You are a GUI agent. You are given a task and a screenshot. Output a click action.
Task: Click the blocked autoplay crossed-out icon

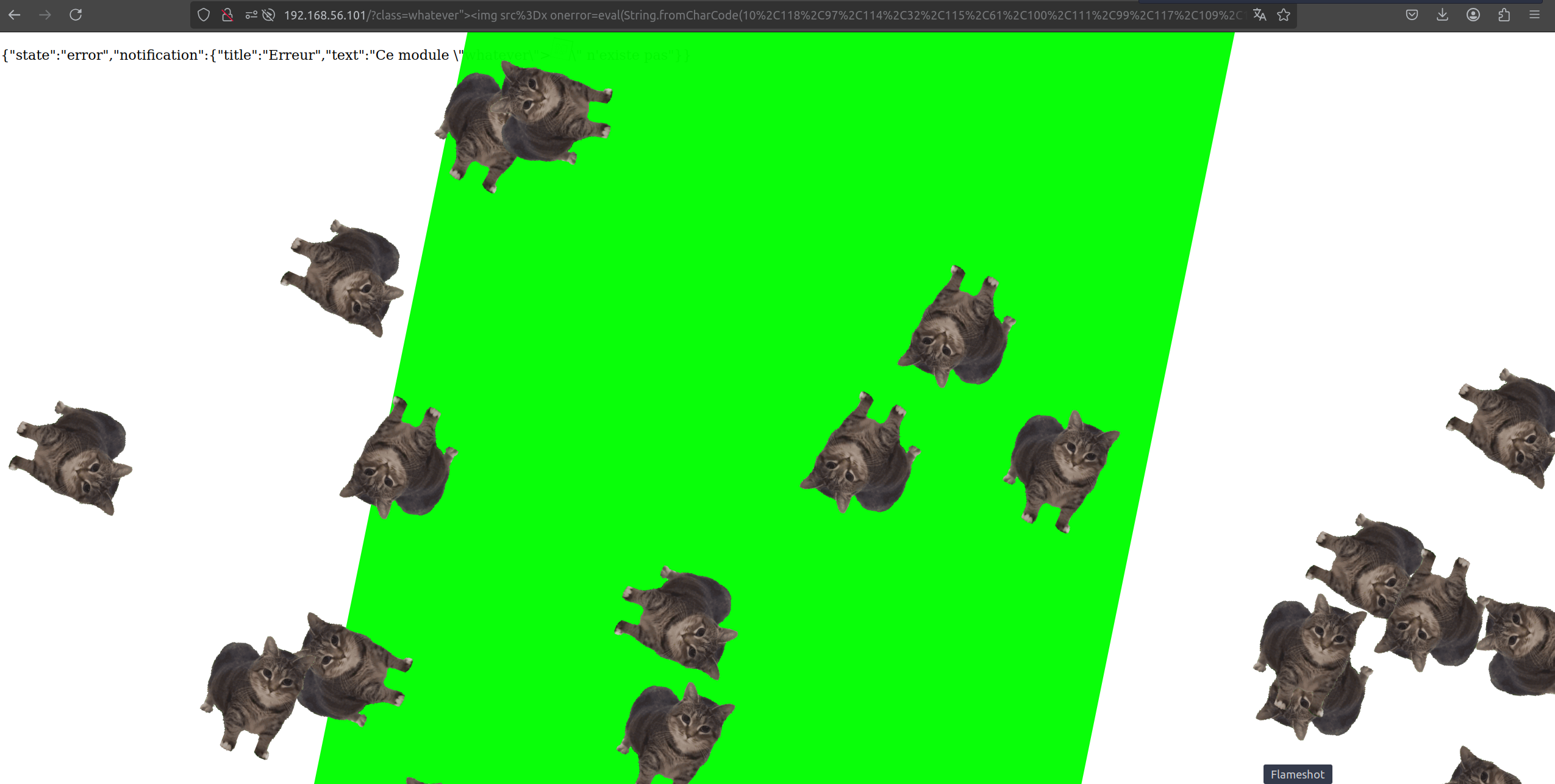[268, 15]
